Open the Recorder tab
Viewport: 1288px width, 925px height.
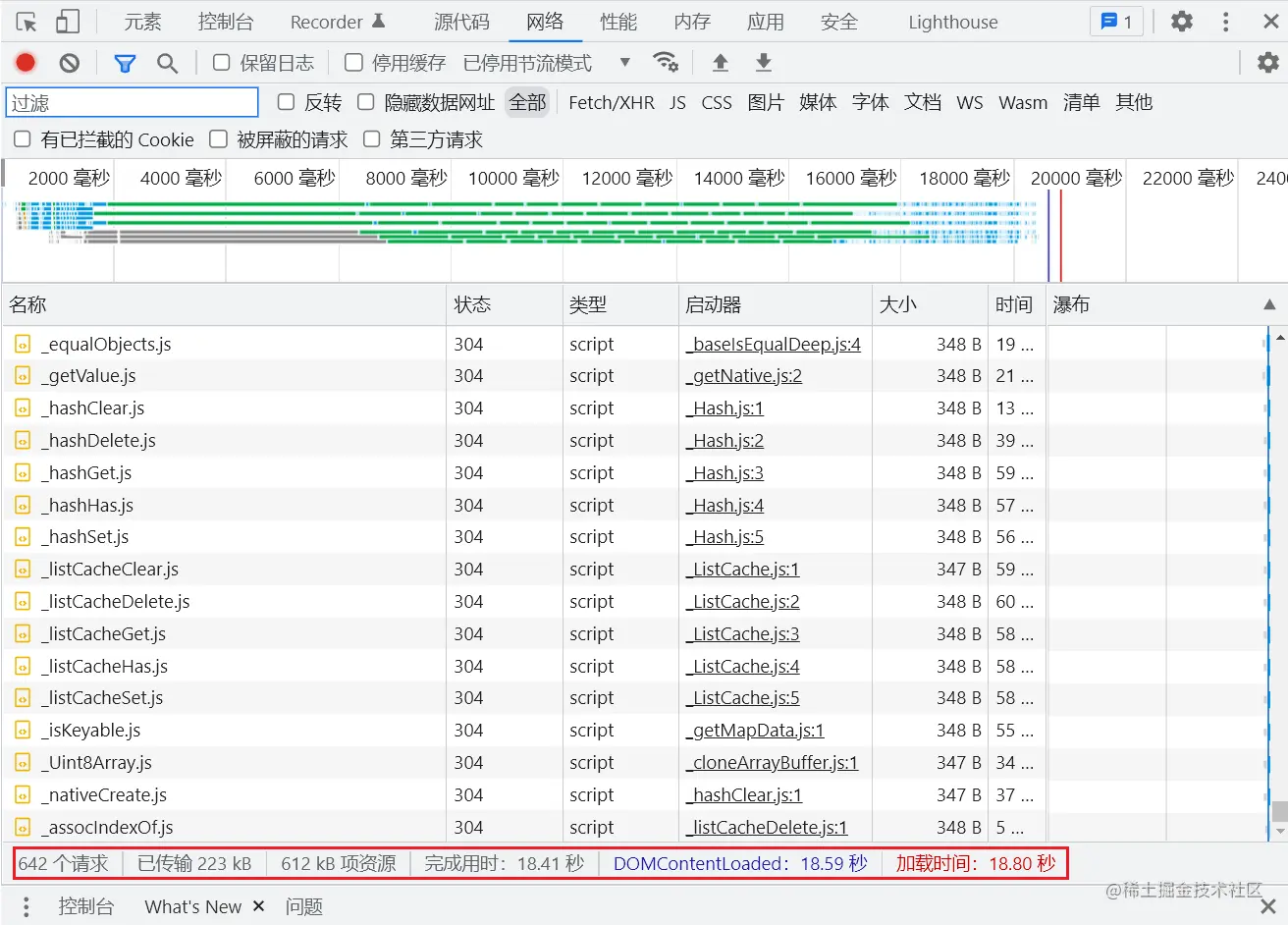(338, 22)
